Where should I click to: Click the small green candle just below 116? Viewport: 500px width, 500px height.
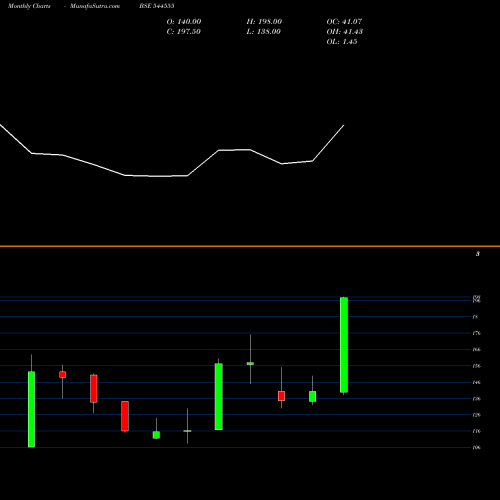[156, 435]
